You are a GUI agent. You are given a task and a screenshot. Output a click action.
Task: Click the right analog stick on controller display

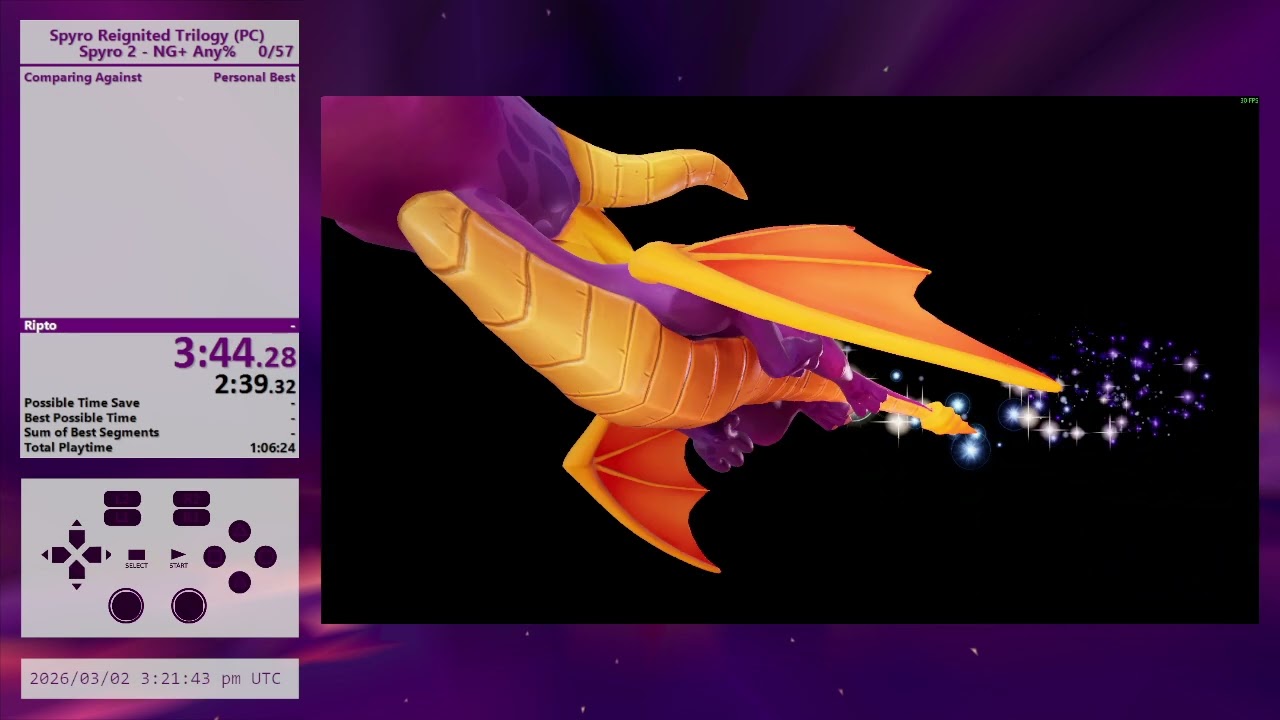point(189,606)
